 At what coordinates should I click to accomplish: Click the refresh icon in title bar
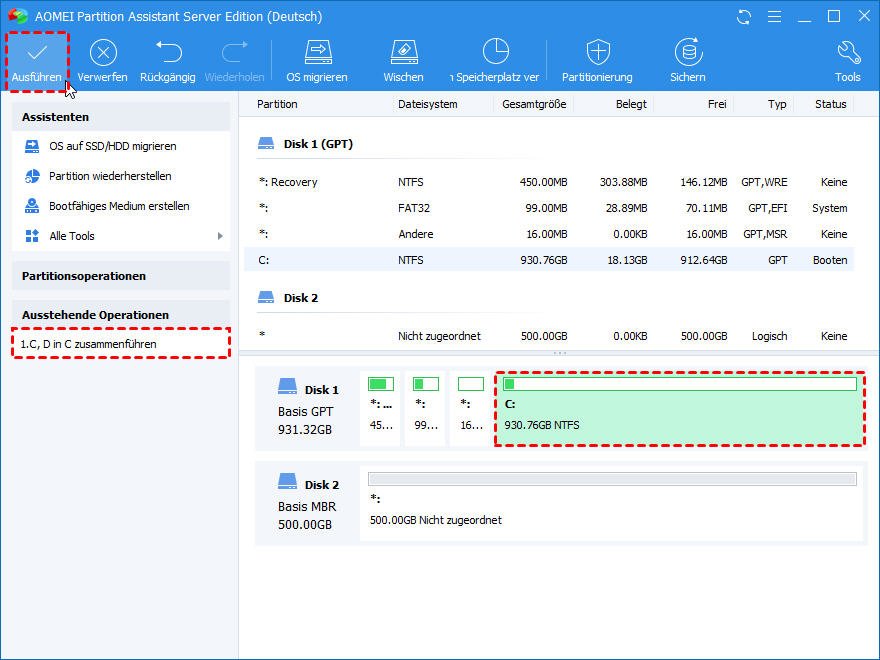point(743,17)
